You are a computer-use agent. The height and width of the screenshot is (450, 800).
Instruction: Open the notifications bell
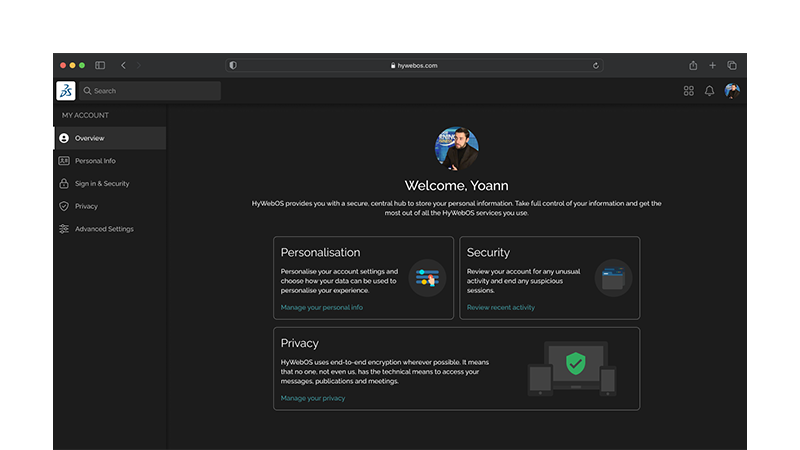click(709, 91)
